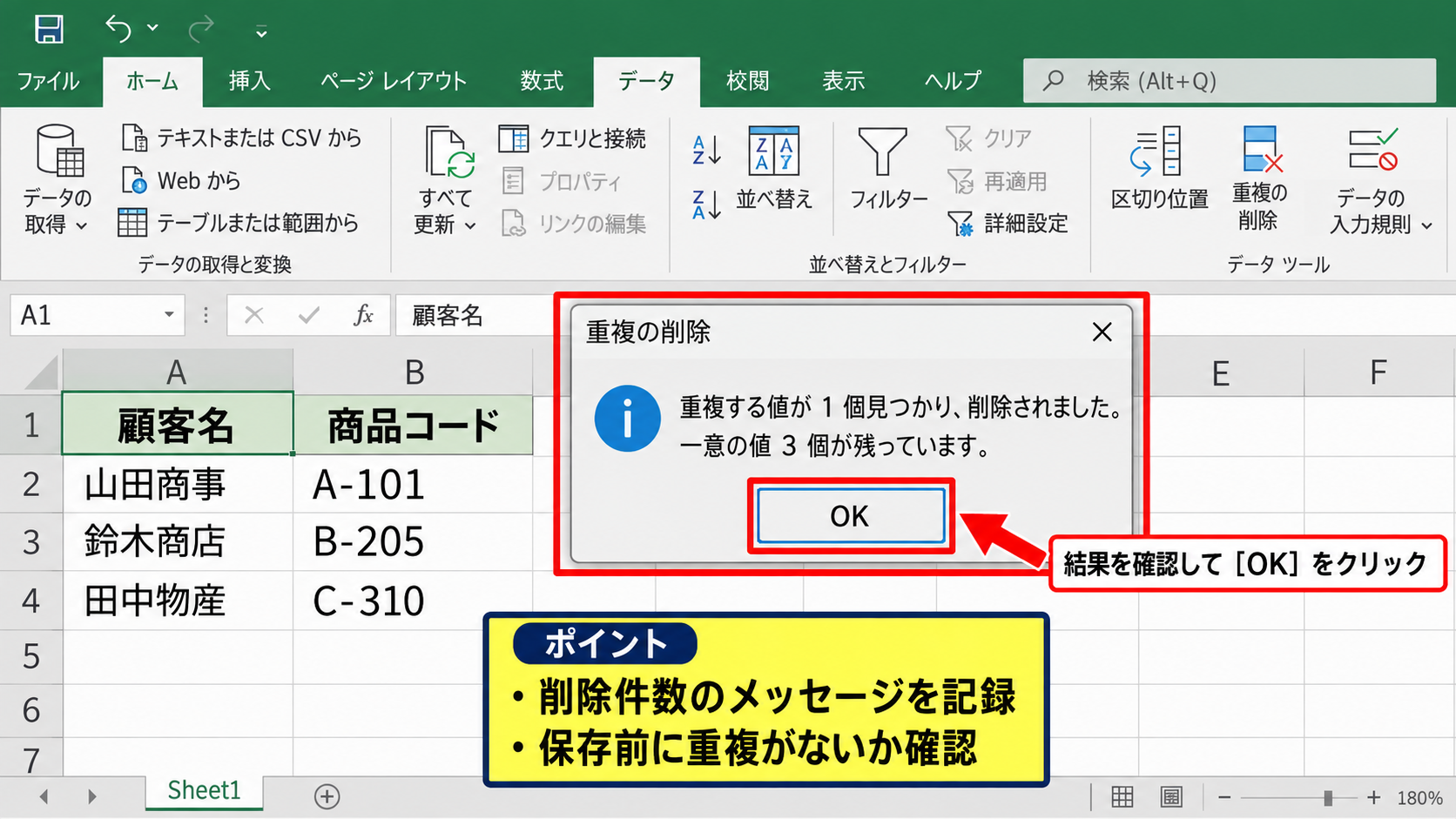The width and height of the screenshot is (1456, 819).
Task: Click the Redo arrow icon
Action: pyautogui.click(x=201, y=30)
